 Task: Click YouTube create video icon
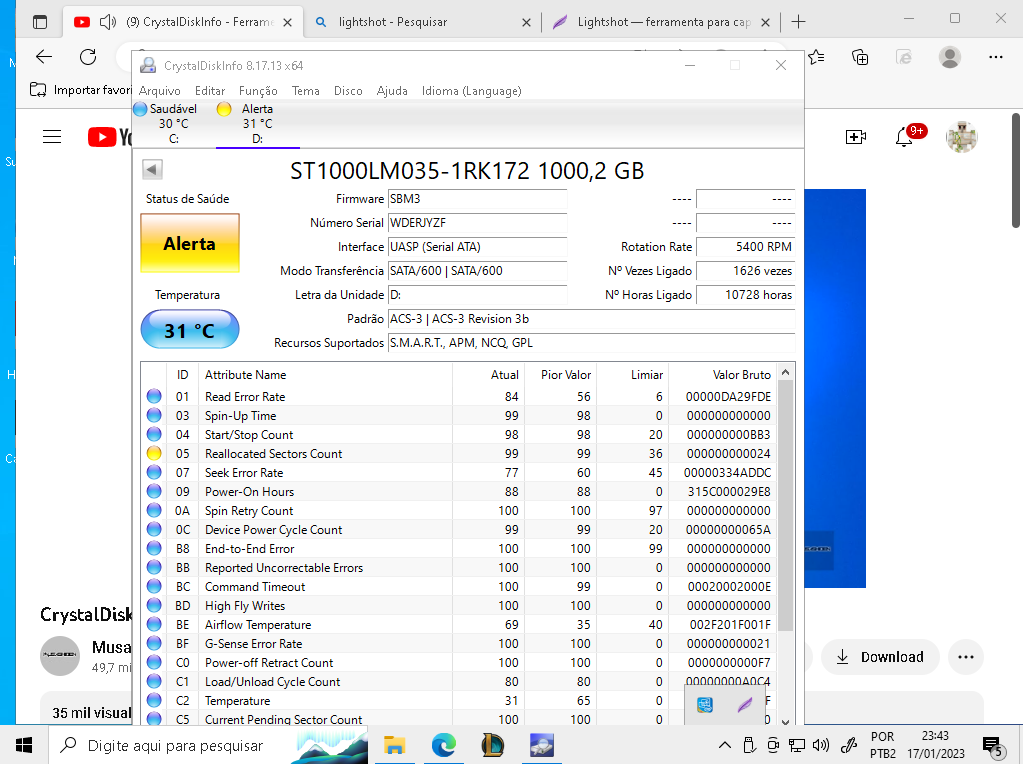pyautogui.click(x=855, y=137)
